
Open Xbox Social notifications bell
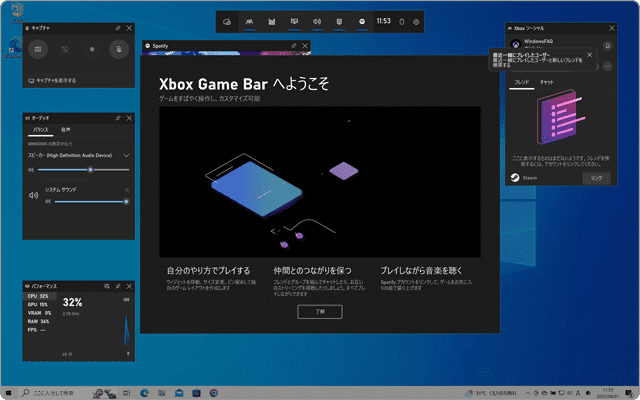pyautogui.click(x=607, y=46)
